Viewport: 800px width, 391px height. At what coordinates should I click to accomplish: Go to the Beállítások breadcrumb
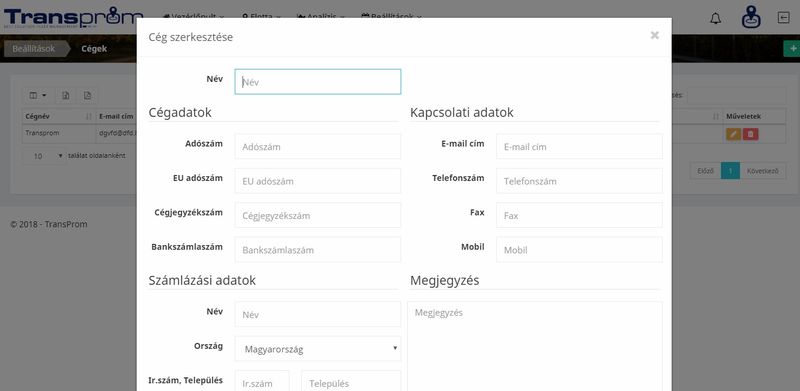[x=34, y=49]
